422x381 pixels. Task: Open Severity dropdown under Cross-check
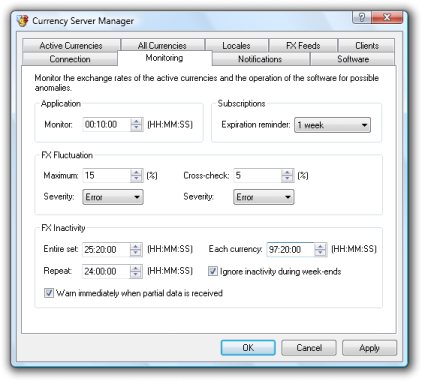click(264, 197)
